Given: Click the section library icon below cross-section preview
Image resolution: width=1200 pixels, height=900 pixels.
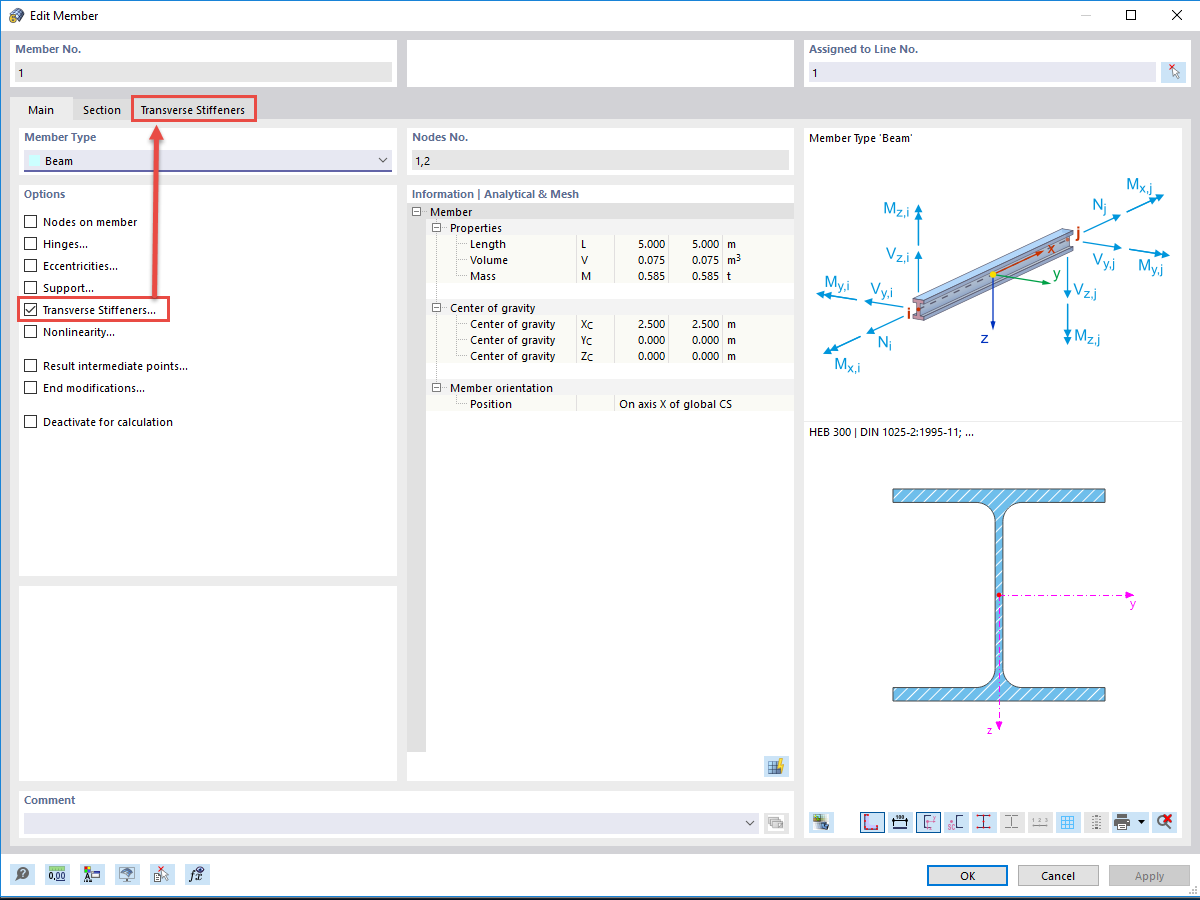Looking at the screenshot, I should pyautogui.click(x=821, y=822).
